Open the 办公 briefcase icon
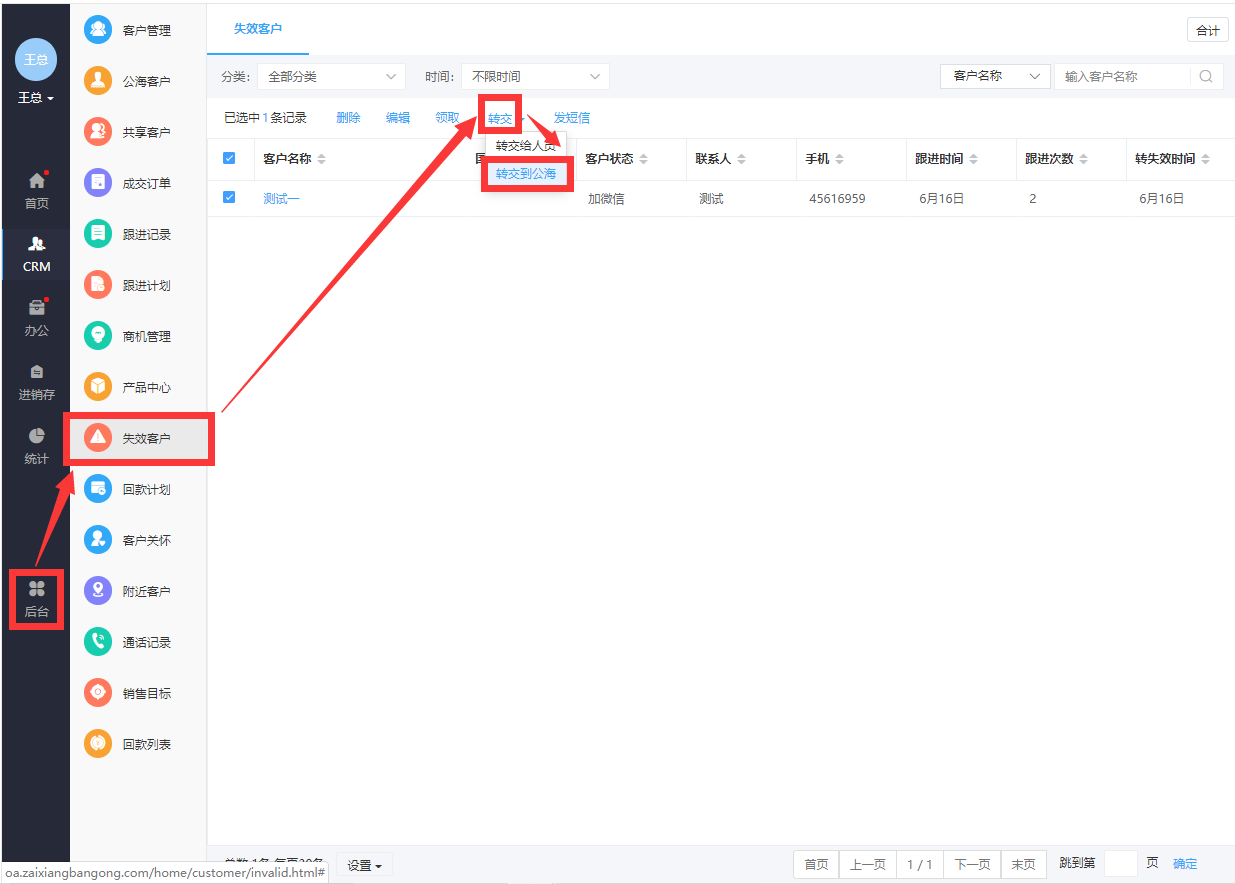The width and height of the screenshot is (1235, 884). coord(37,307)
